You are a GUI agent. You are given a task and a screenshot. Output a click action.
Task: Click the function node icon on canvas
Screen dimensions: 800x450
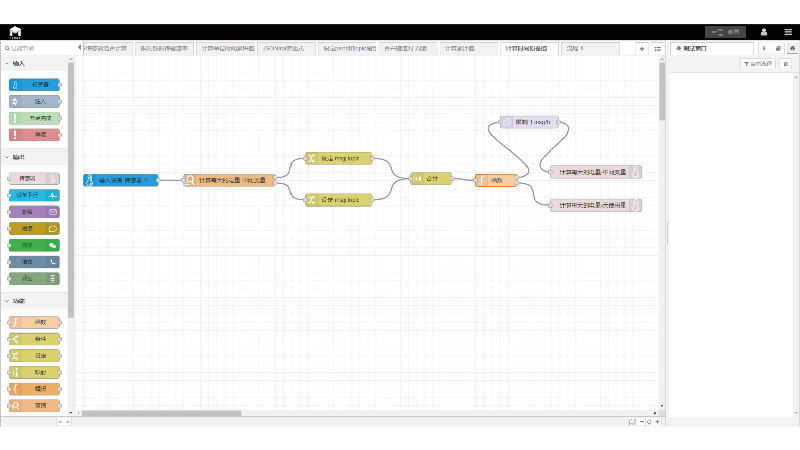(x=481, y=179)
